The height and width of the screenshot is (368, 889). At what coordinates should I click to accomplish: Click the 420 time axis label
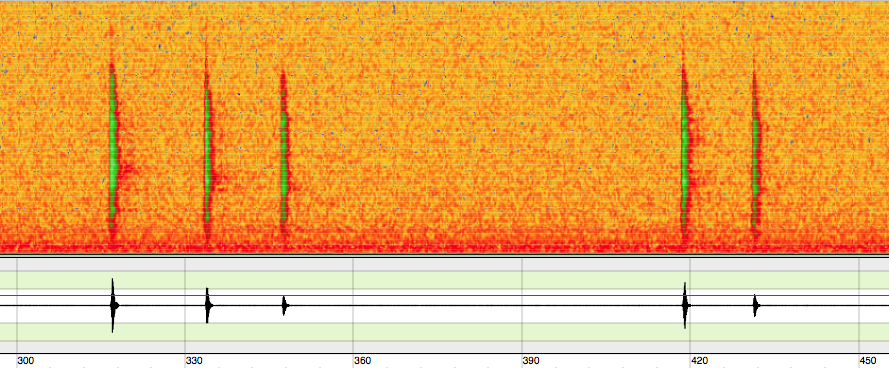click(x=700, y=361)
